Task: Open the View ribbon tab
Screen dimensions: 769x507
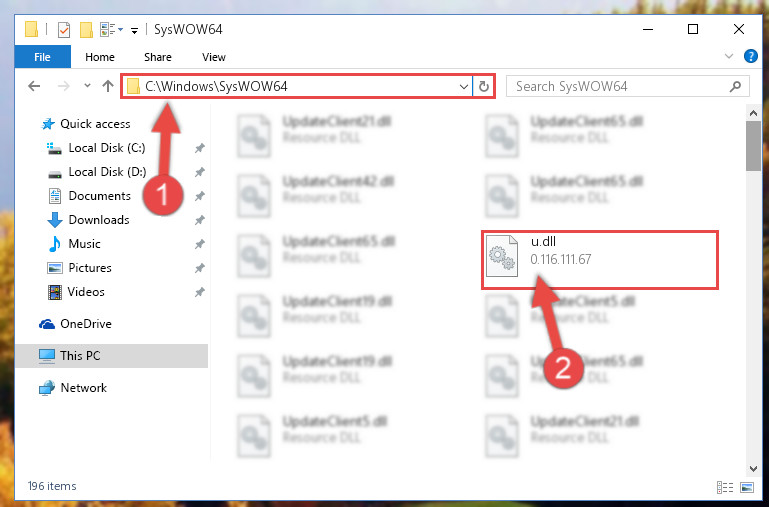Action: click(214, 57)
